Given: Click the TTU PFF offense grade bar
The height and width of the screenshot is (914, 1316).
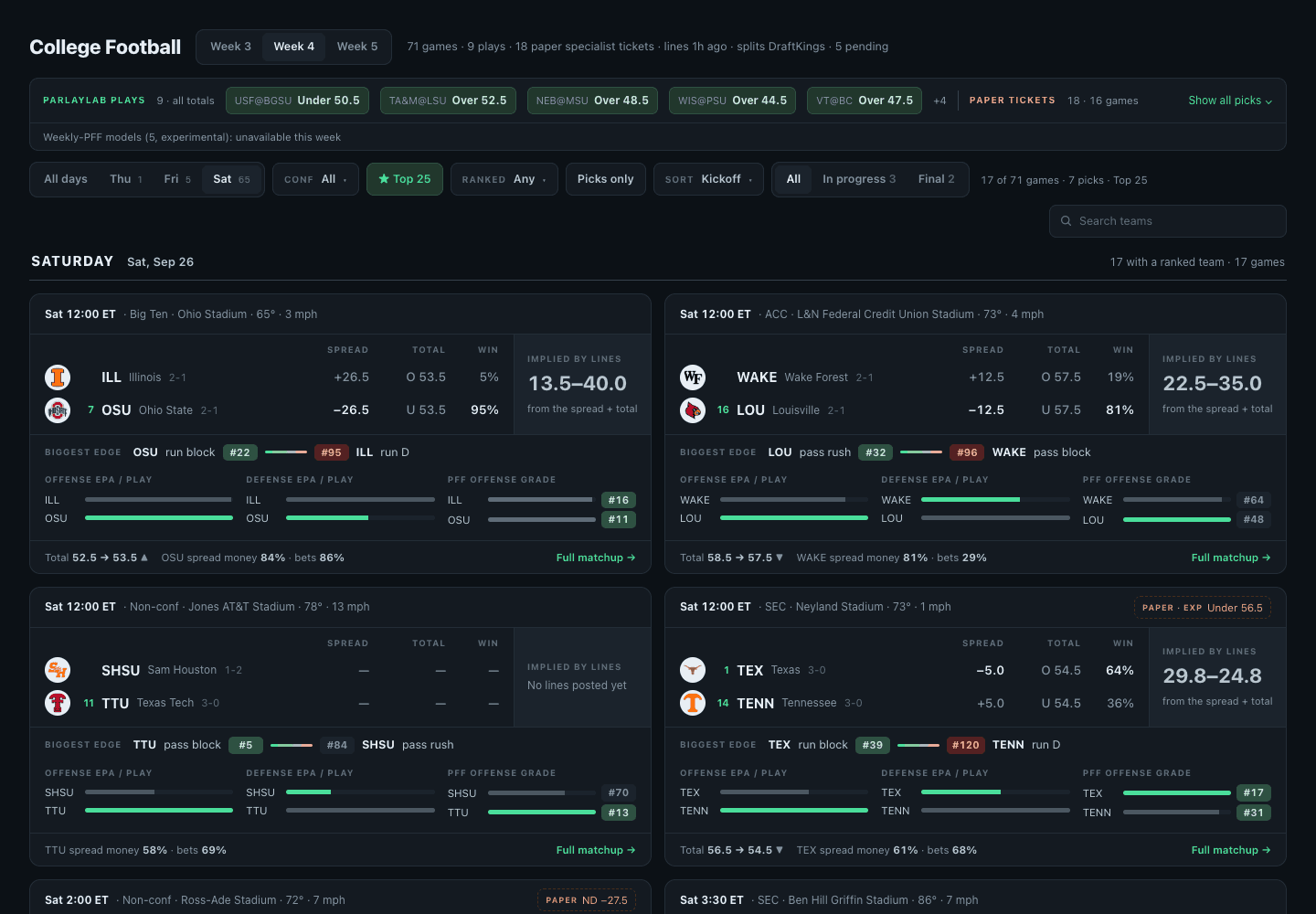Looking at the screenshot, I should 542,813.
